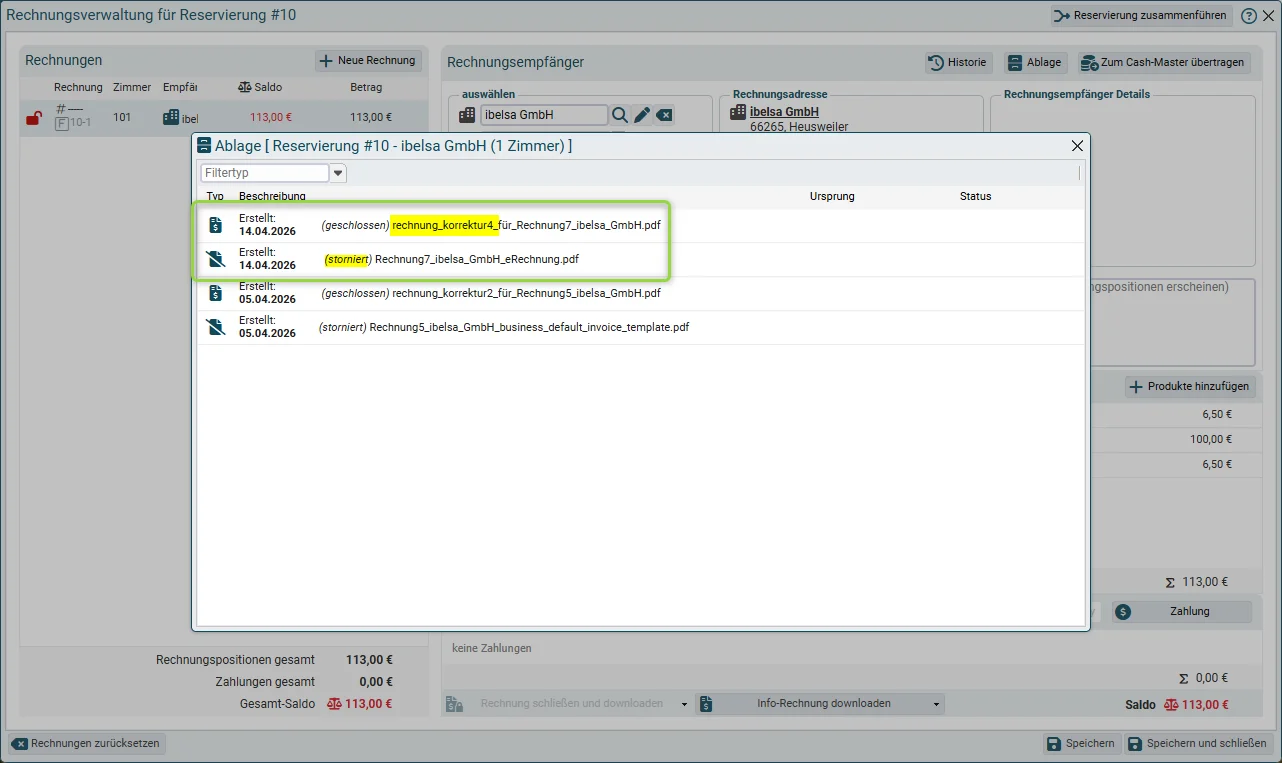This screenshot has width=1282, height=763.
Task: Focus the Filtertyp filter field
Action: click(265, 173)
